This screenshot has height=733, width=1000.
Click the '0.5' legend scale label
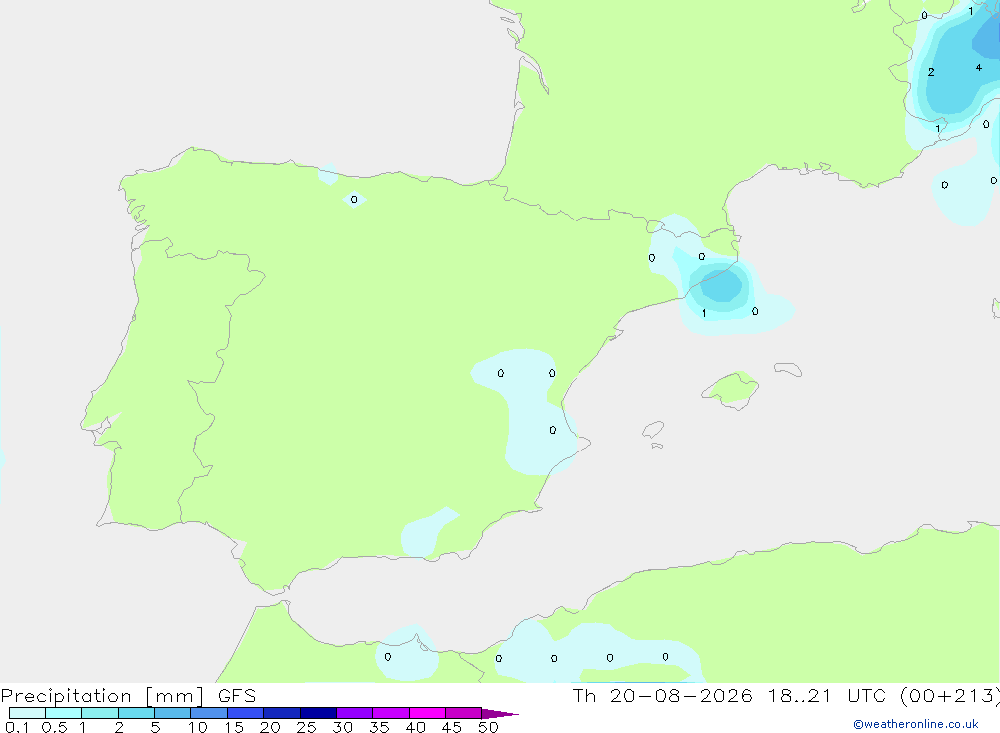[54, 727]
